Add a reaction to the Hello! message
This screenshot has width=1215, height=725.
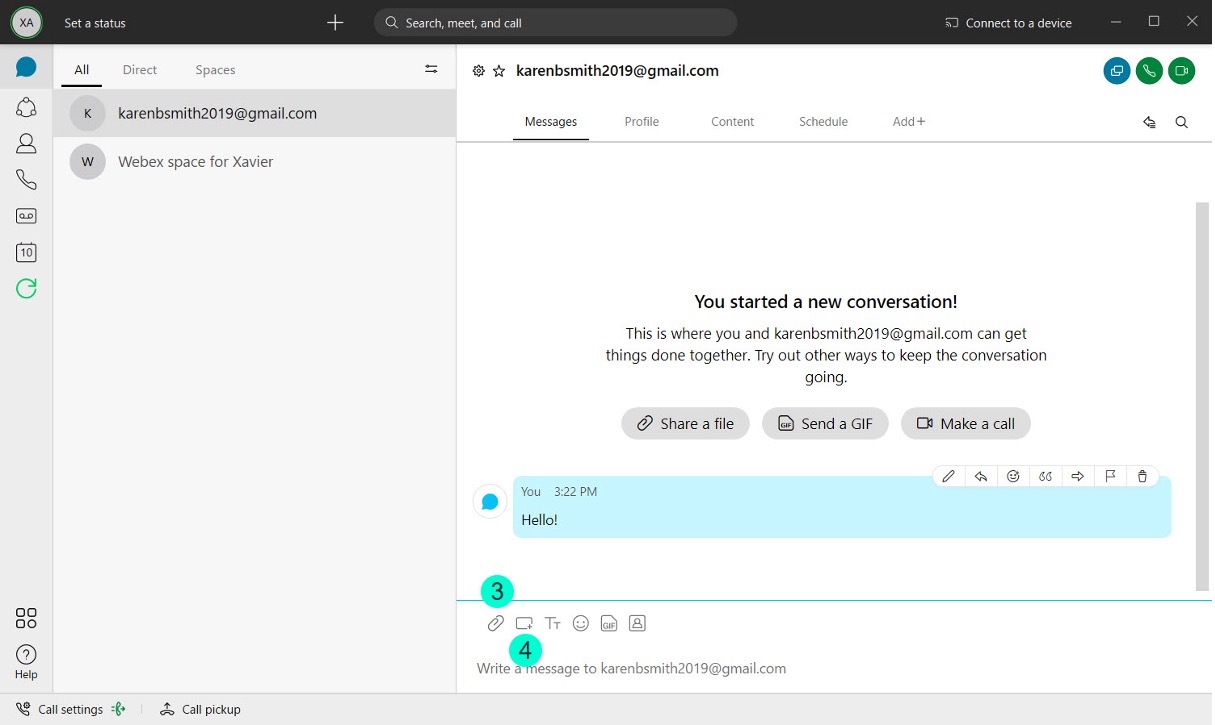pos(1013,477)
